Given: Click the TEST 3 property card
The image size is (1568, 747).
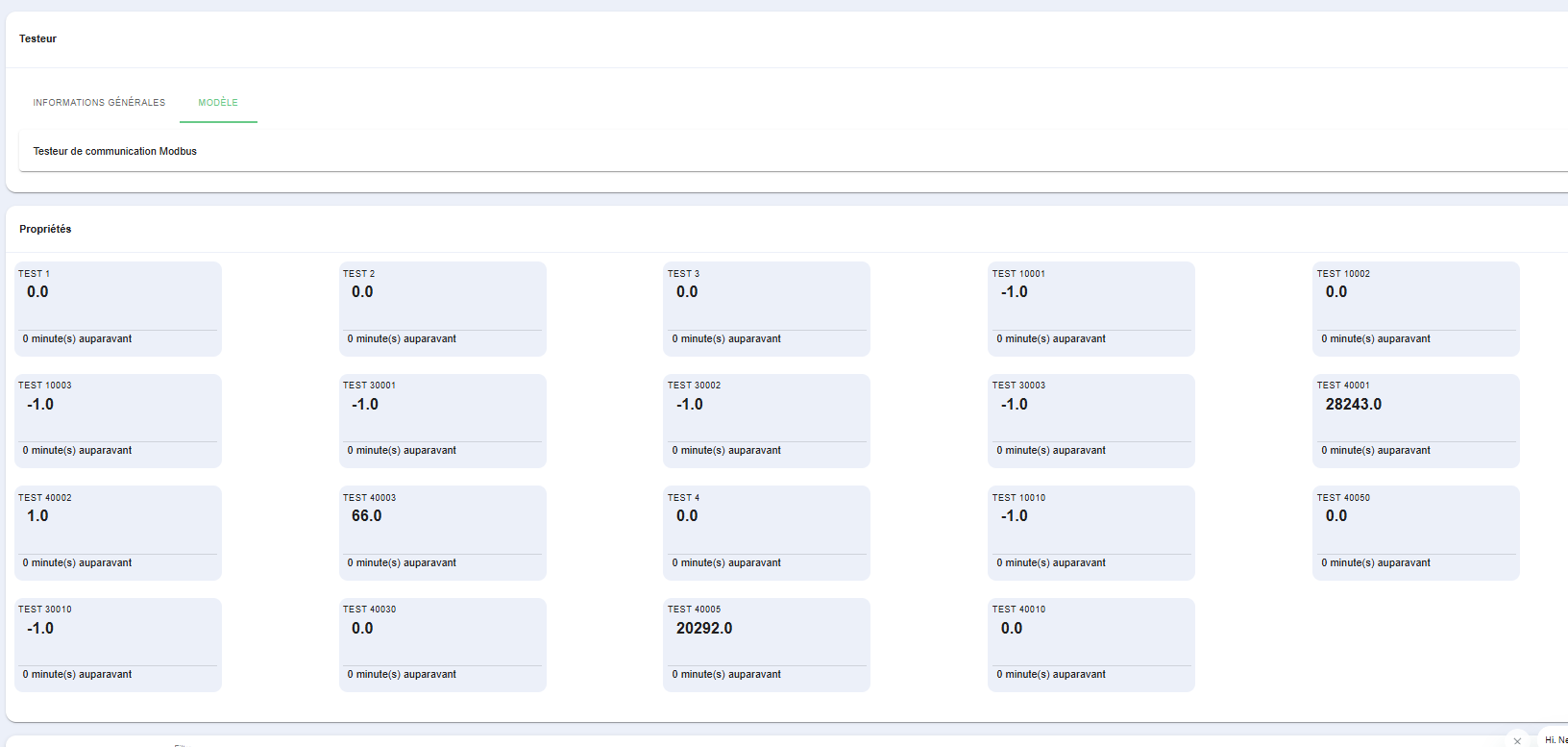Looking at the screenshot, I should [x=767, y=309].
